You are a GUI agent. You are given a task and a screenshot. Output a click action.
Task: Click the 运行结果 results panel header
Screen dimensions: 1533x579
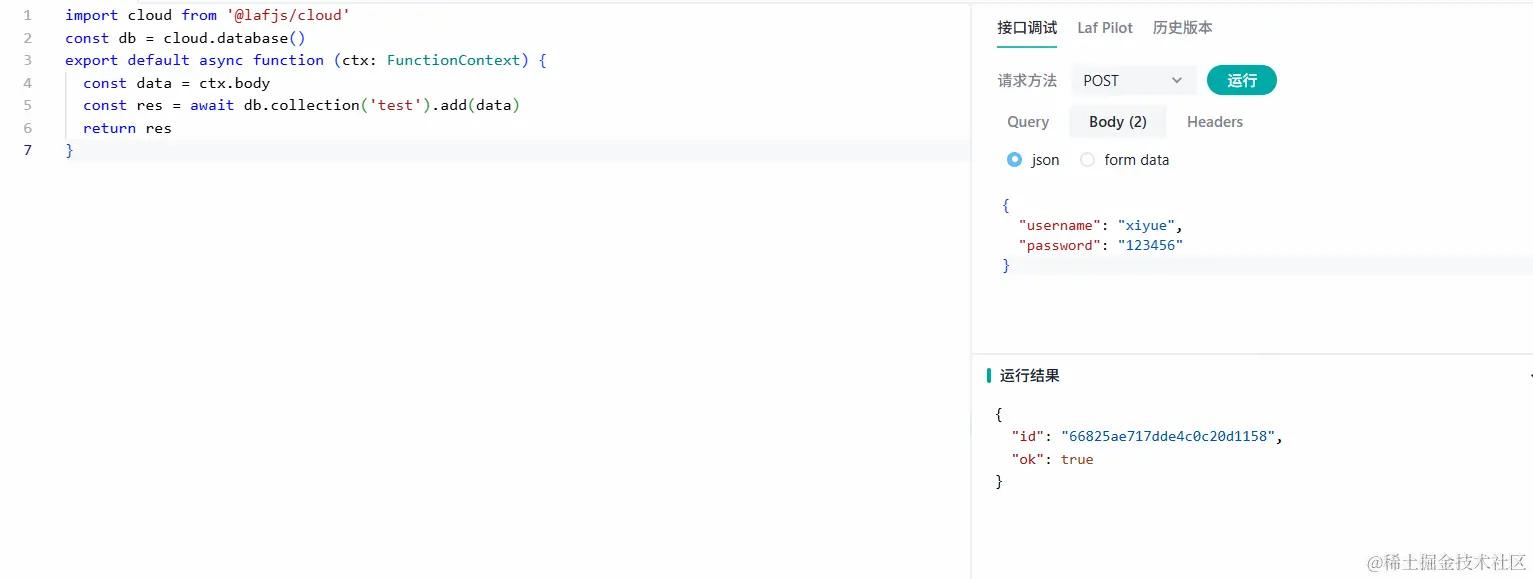1031,375
